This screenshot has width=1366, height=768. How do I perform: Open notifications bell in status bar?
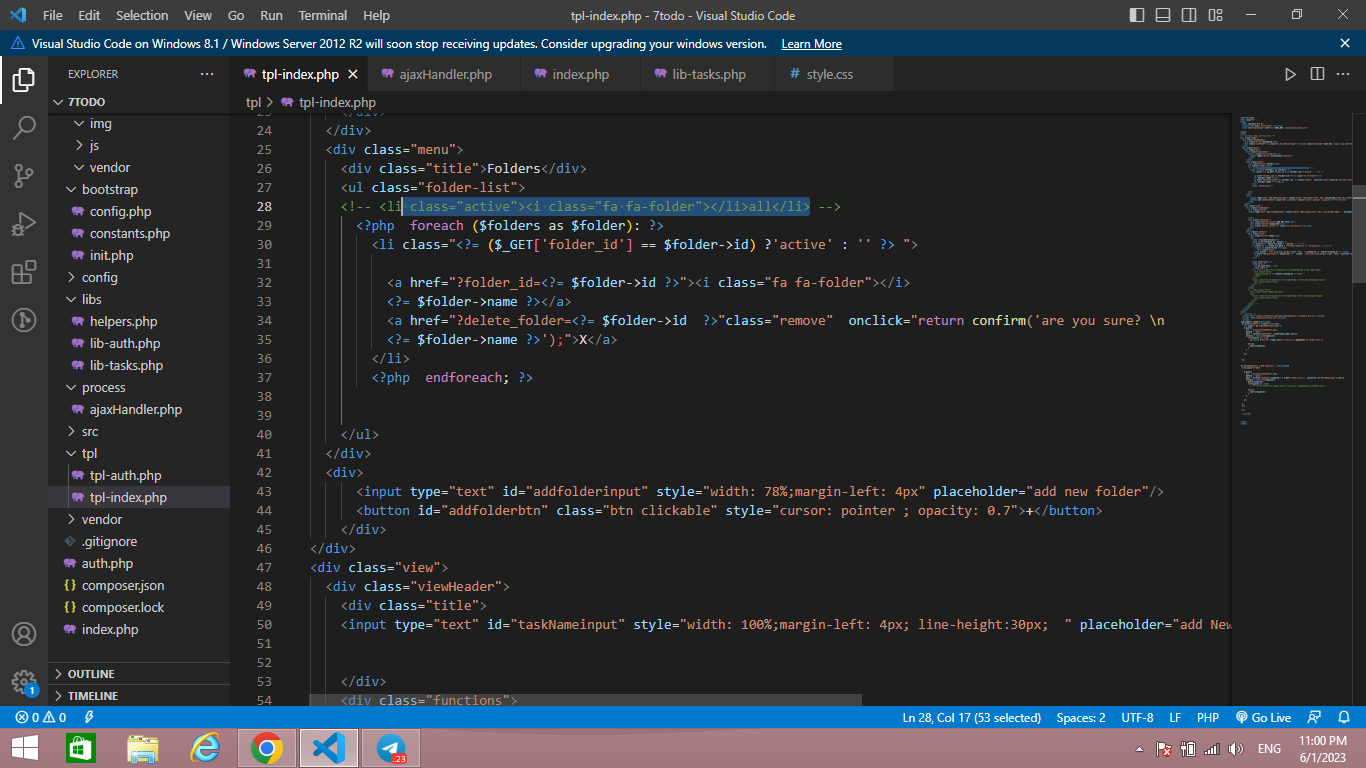pyautogui.click(x=1346, y=717)
